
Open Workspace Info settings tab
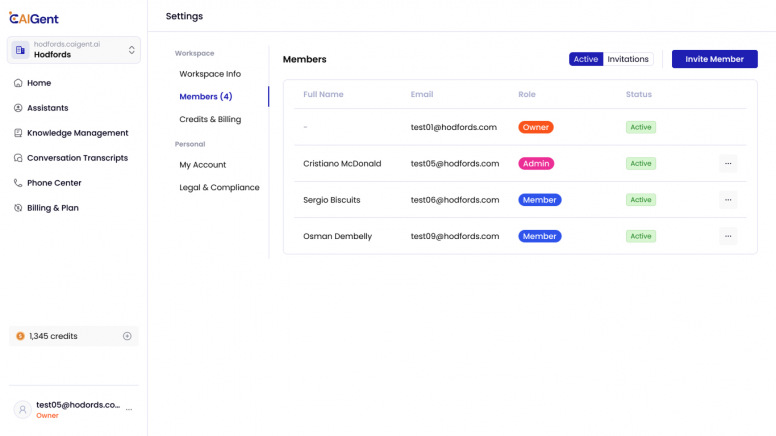pyautogui.click(x=210, y=74)
